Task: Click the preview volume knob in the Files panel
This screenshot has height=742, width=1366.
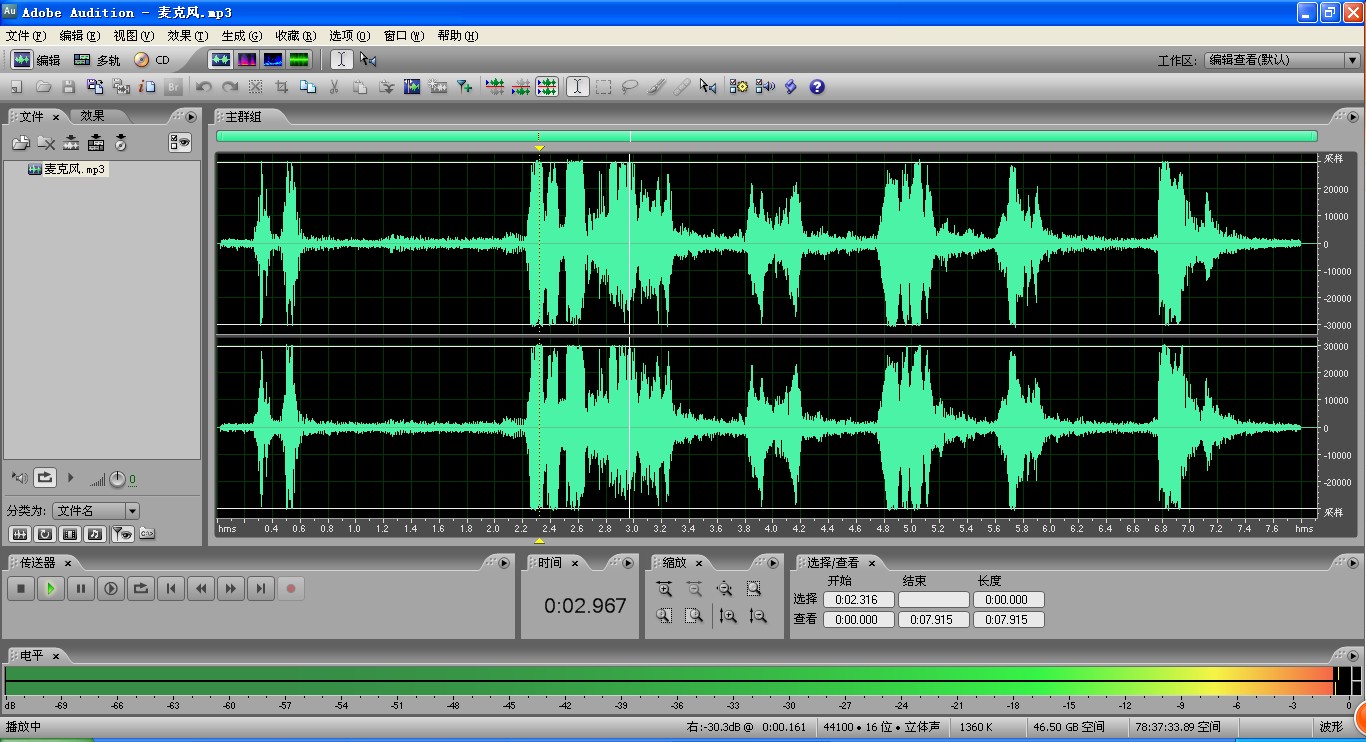Action: 117,479
